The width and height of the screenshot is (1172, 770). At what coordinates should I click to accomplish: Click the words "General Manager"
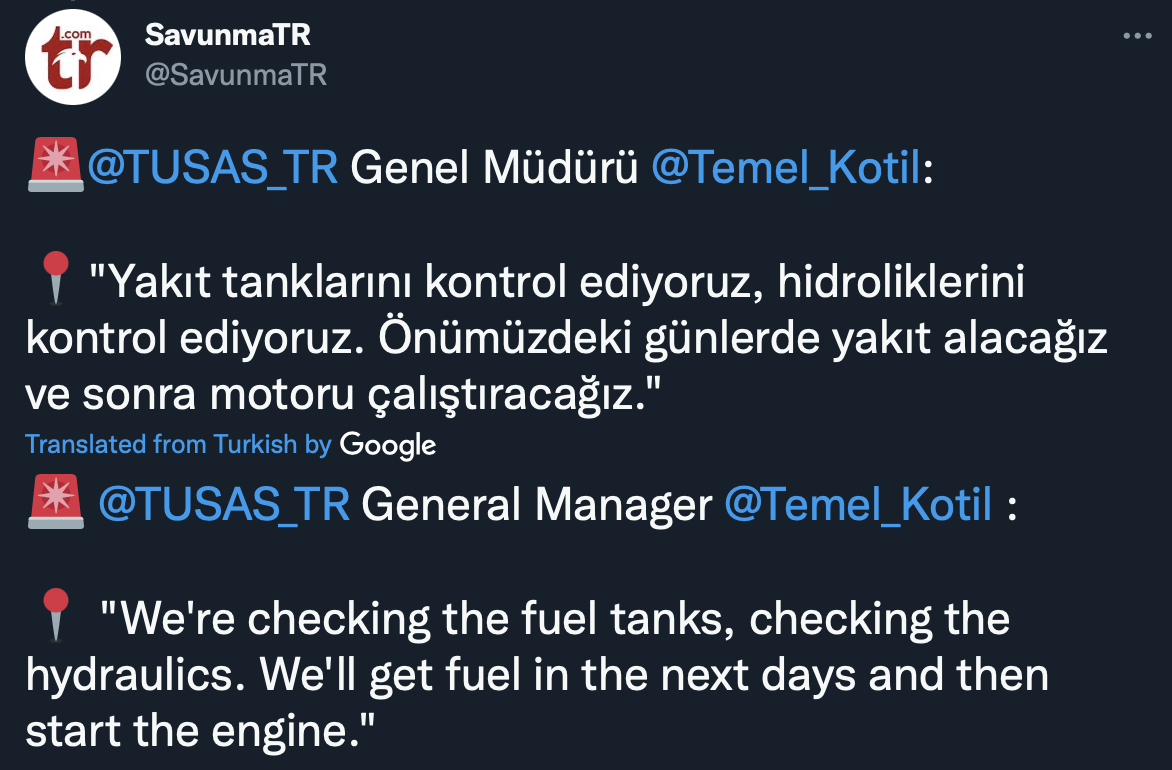536,504
